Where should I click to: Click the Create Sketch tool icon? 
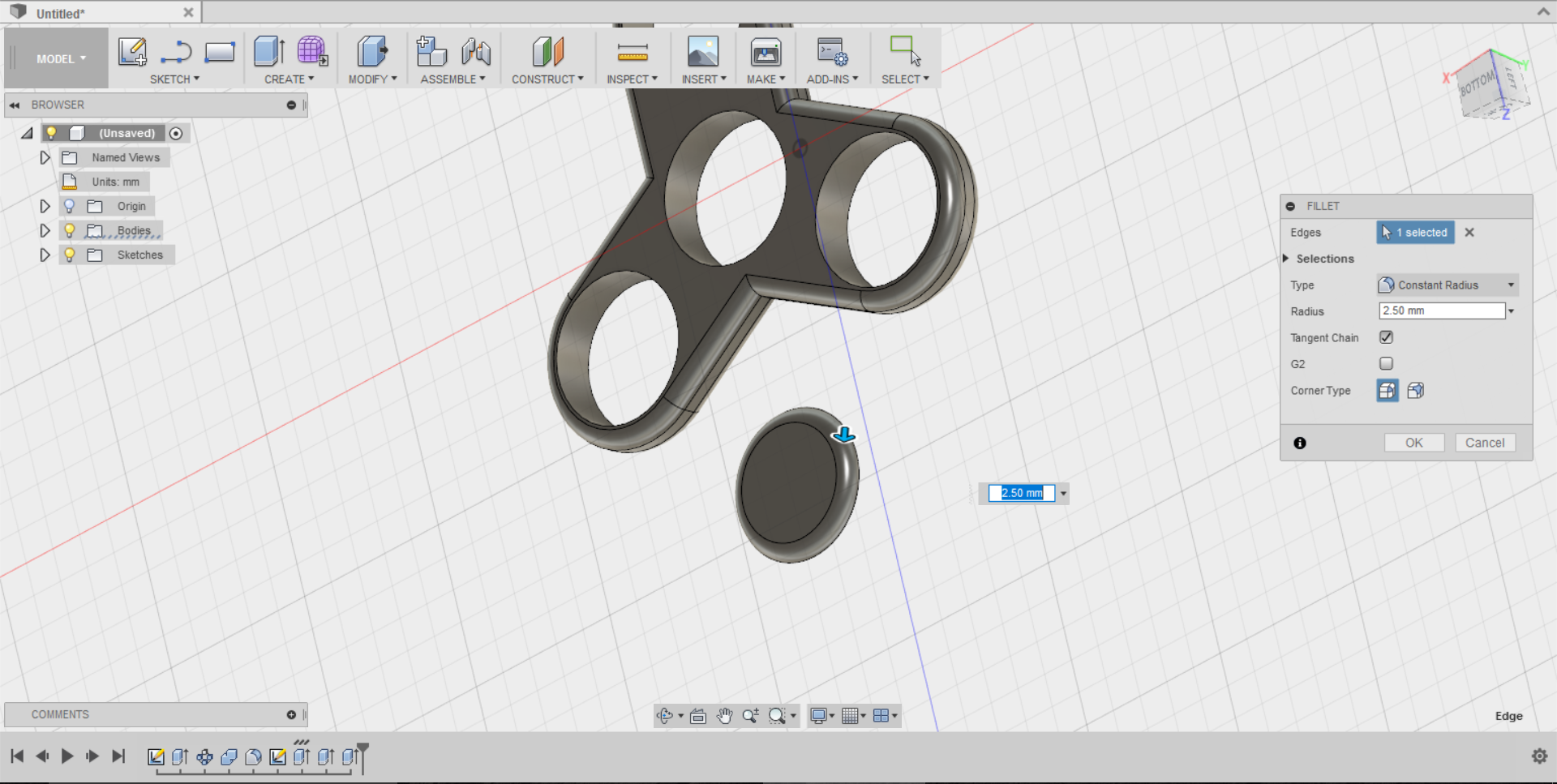(x=133, y=52)
